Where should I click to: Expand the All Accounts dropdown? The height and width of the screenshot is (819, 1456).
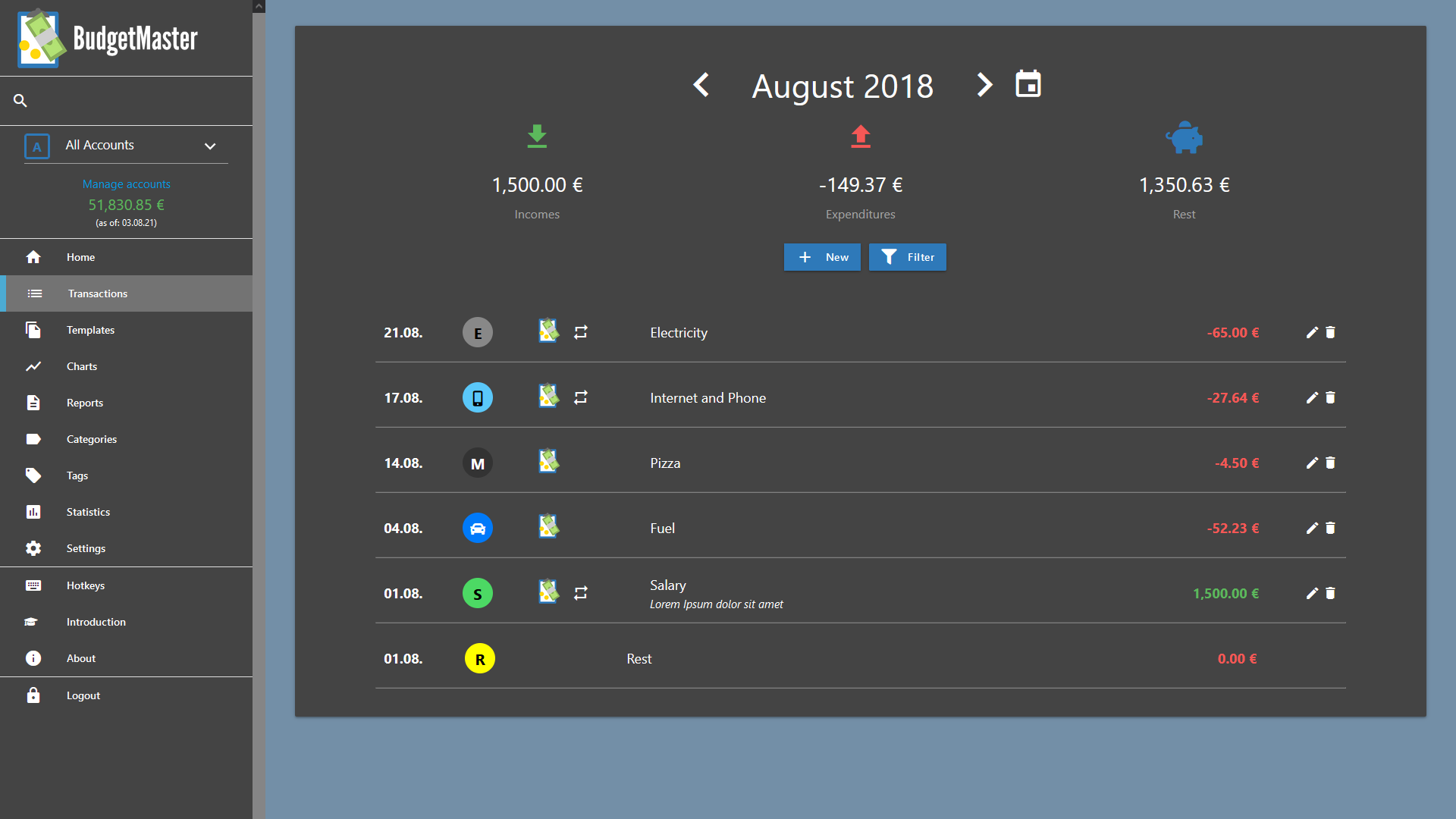tap(126, 146)
